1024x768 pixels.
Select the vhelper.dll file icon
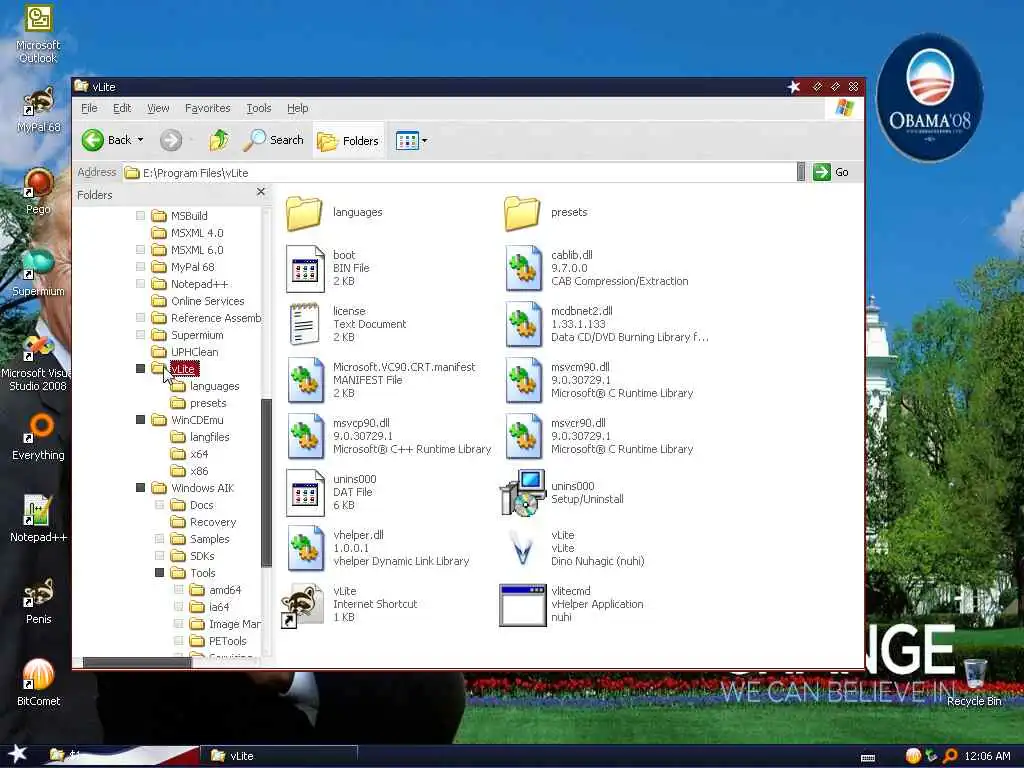[305, 549]
